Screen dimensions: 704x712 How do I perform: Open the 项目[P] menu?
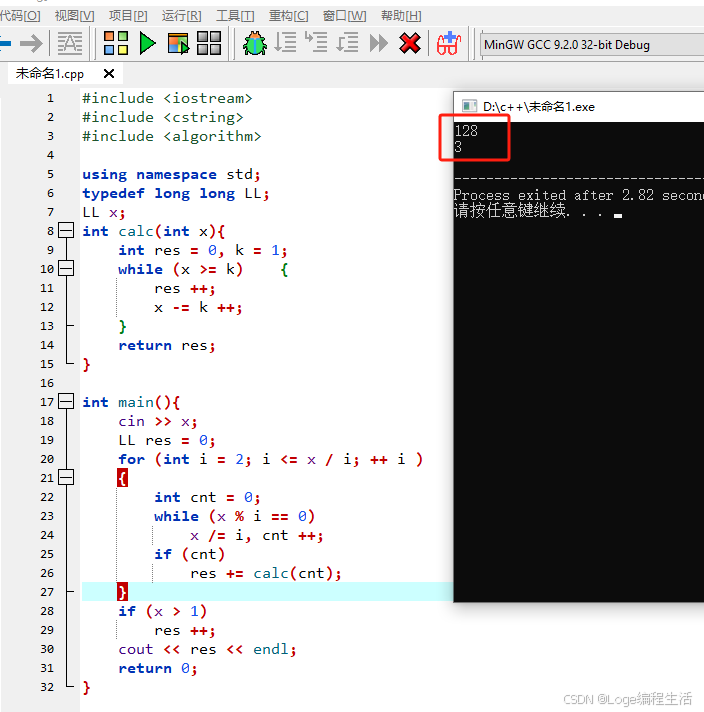(128, 16)
